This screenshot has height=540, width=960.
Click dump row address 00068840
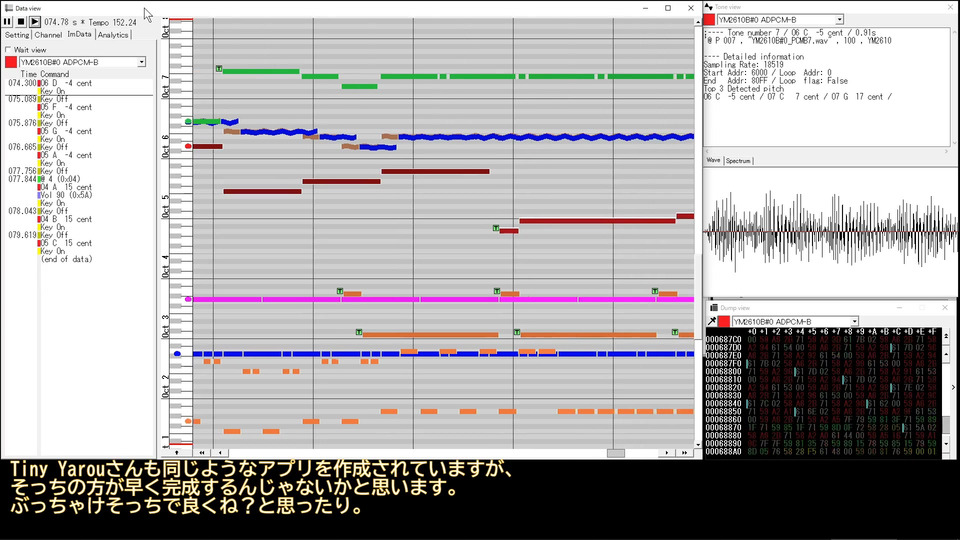[x=723, y=404]
